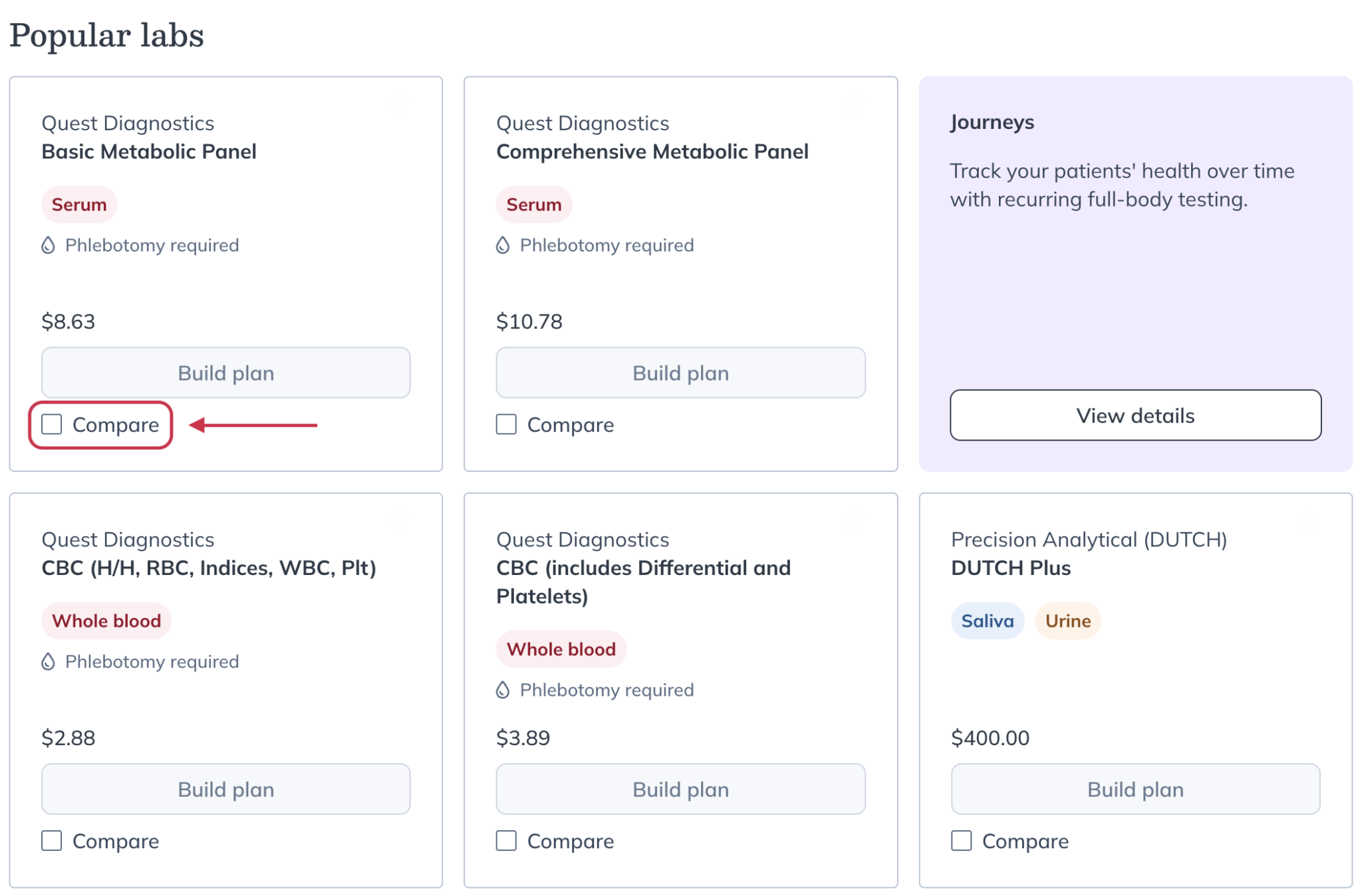Check Compare on Comprehensive Metabolic Panel
Image resolution: width=1362 pixels, height=896 pixels.
pos(505,424)
